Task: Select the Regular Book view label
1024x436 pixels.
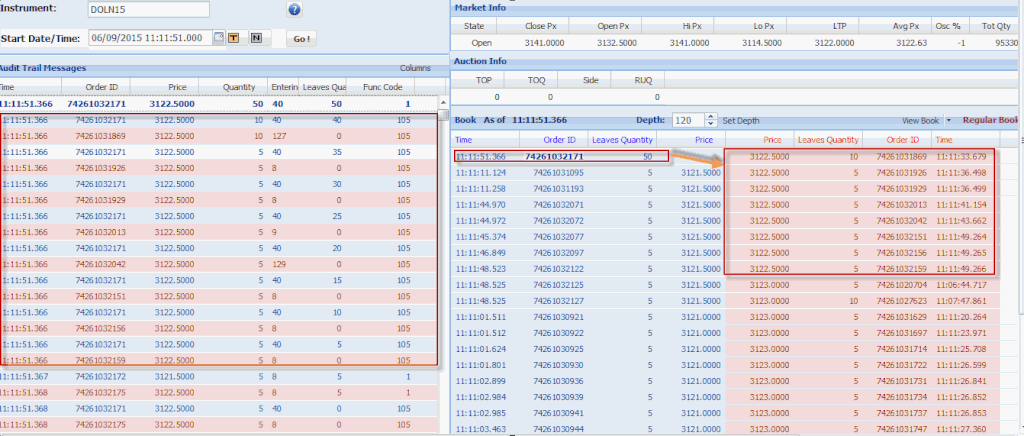Action: tap(990, 120)
